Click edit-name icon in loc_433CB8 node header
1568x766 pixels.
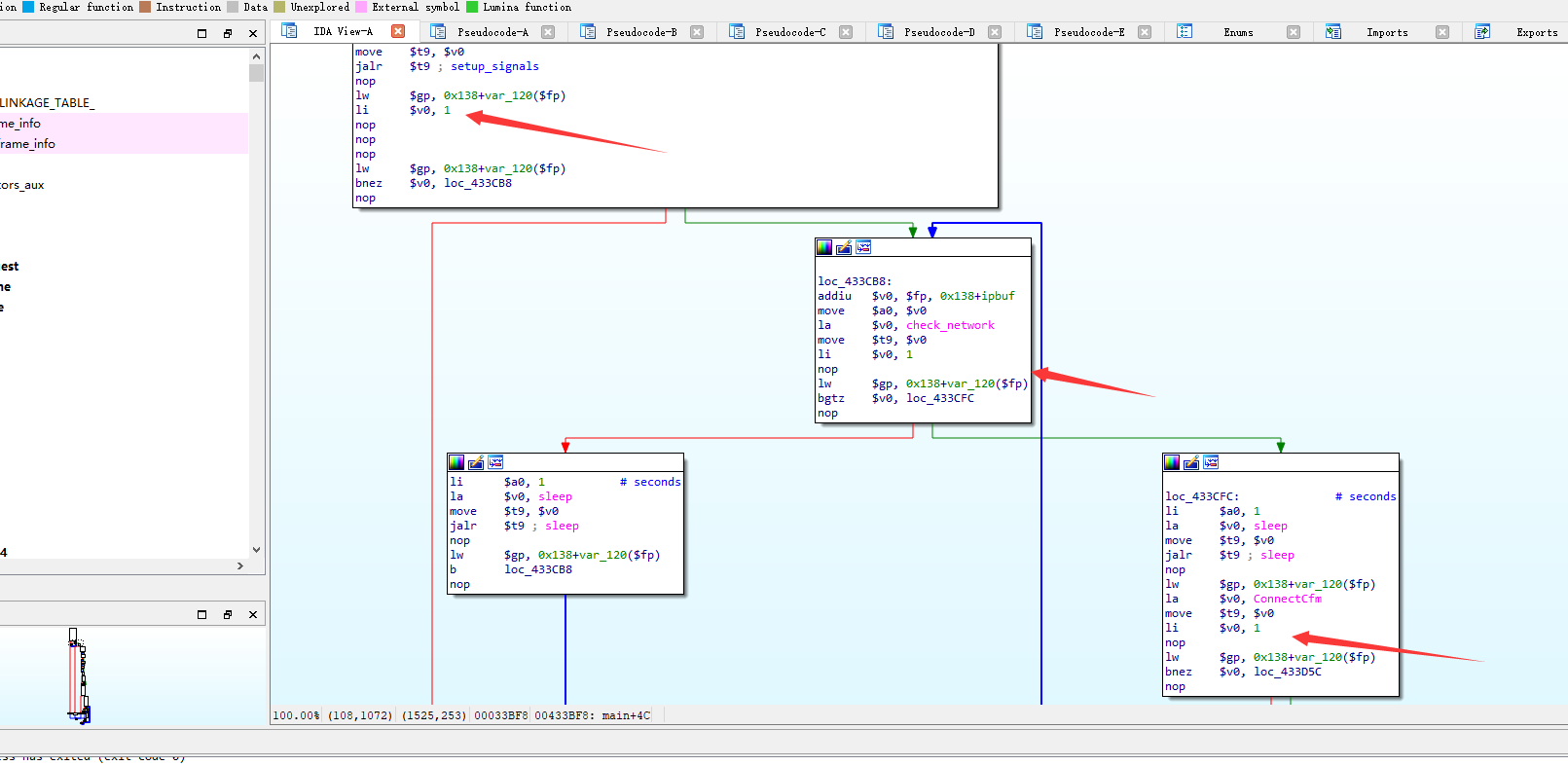pos(844,247)
